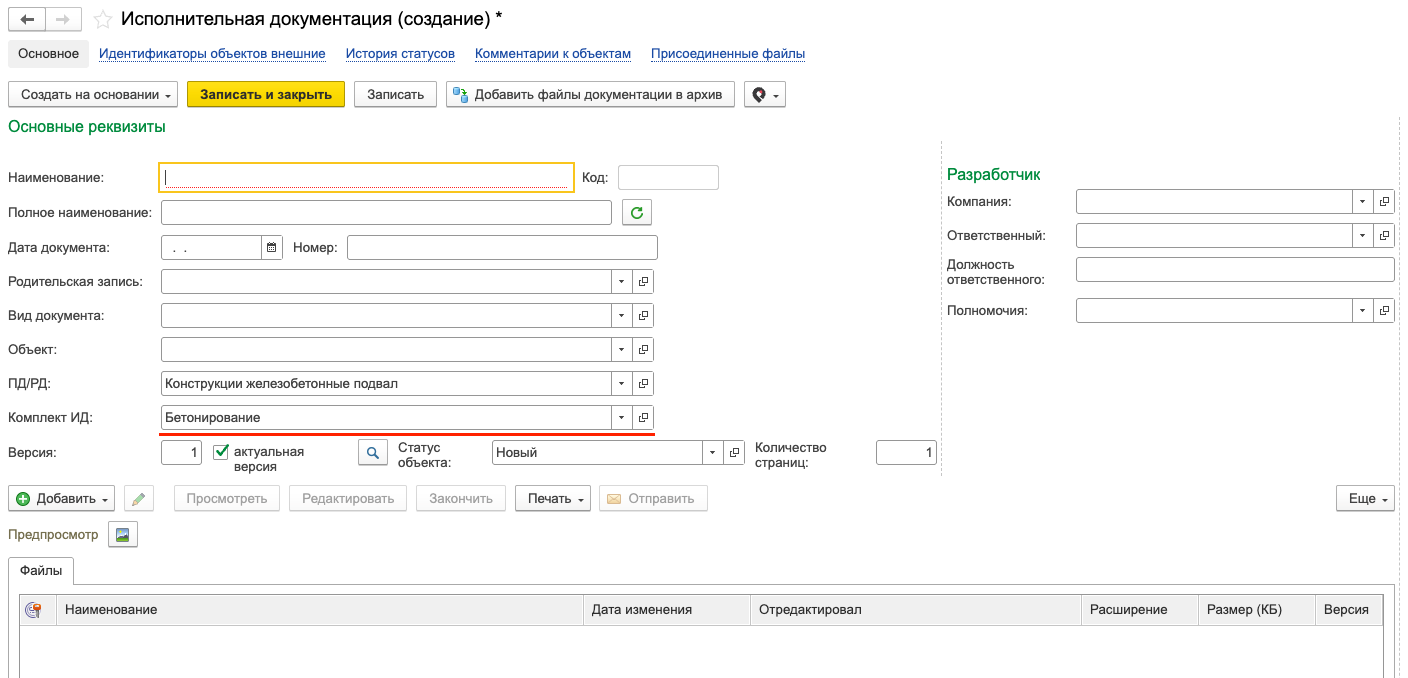Click Записать и закрыть button
1408x678 pixels.
266,94
